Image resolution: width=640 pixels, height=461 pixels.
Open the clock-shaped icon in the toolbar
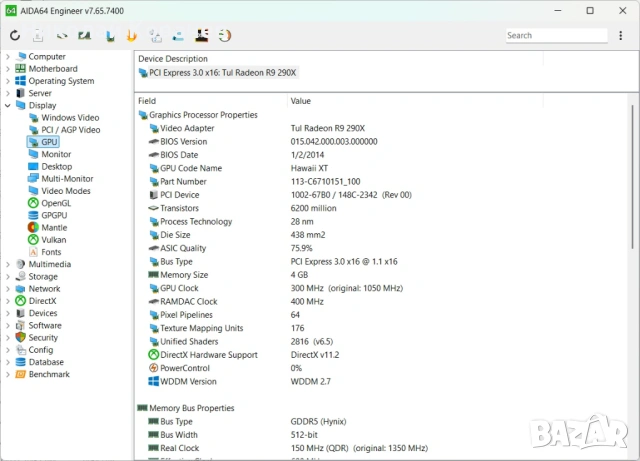click(x=225, y=36)
